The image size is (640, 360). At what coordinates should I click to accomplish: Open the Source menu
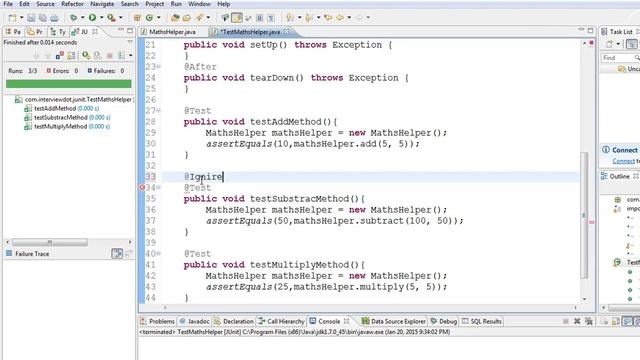pos(45,4)
